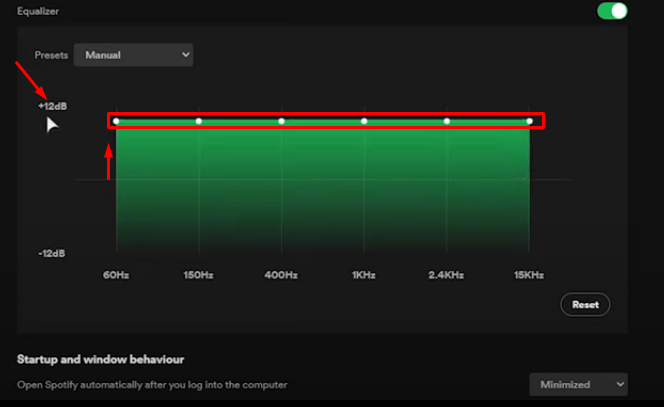Turn off the Equalizer toggle switch
This screenshot has height=407, width=664.
coord(612,11)
